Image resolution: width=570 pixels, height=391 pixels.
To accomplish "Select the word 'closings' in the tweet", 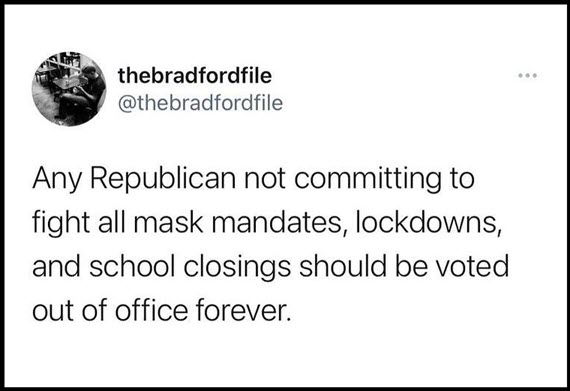I will (x=237, y=267).
